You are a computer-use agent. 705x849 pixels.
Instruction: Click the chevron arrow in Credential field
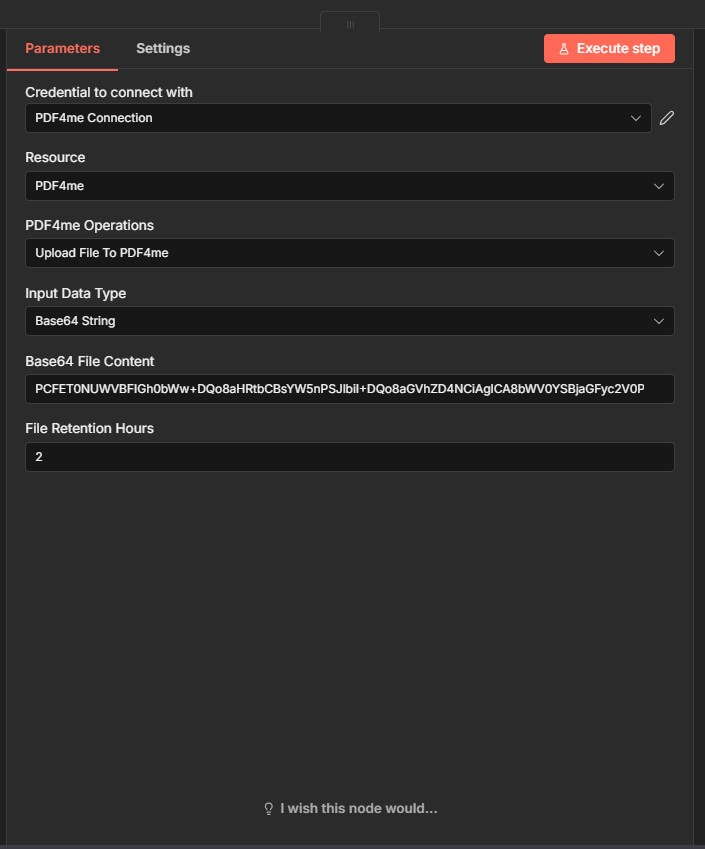point(636,118)
